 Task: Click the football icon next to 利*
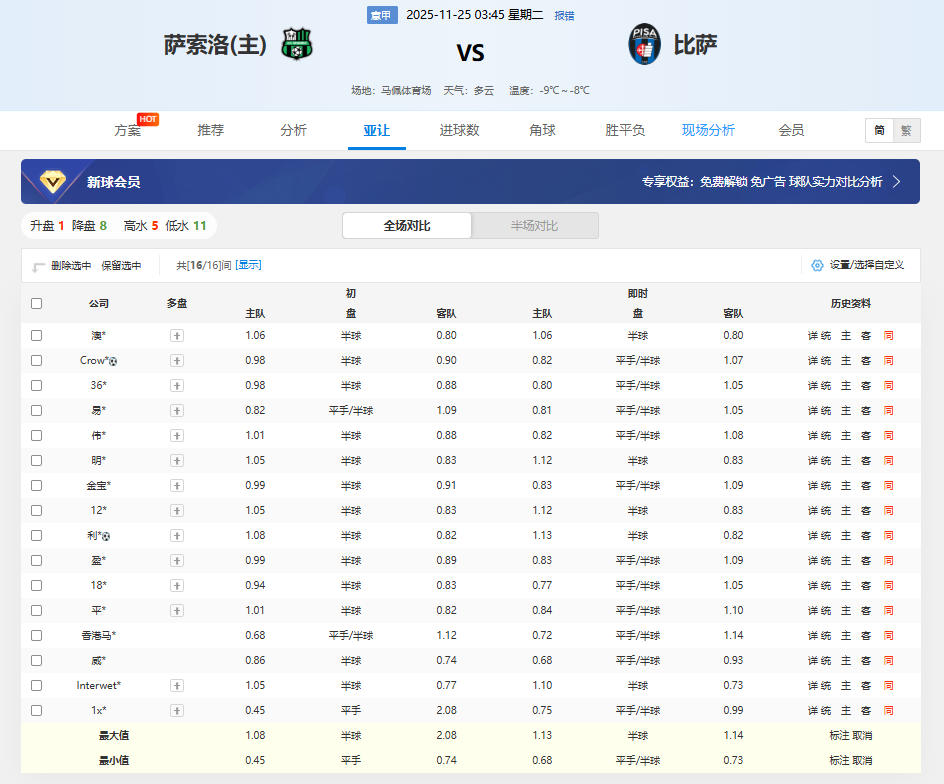coord(106,536)
